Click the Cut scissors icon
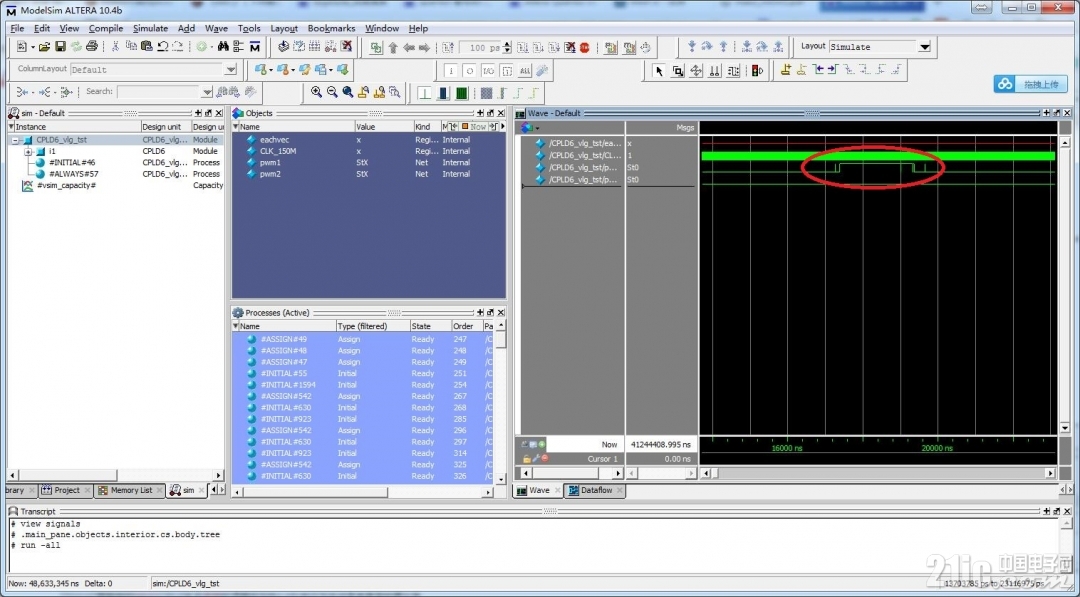Viewport: 1080px width, 597px height. pos(115,47)
